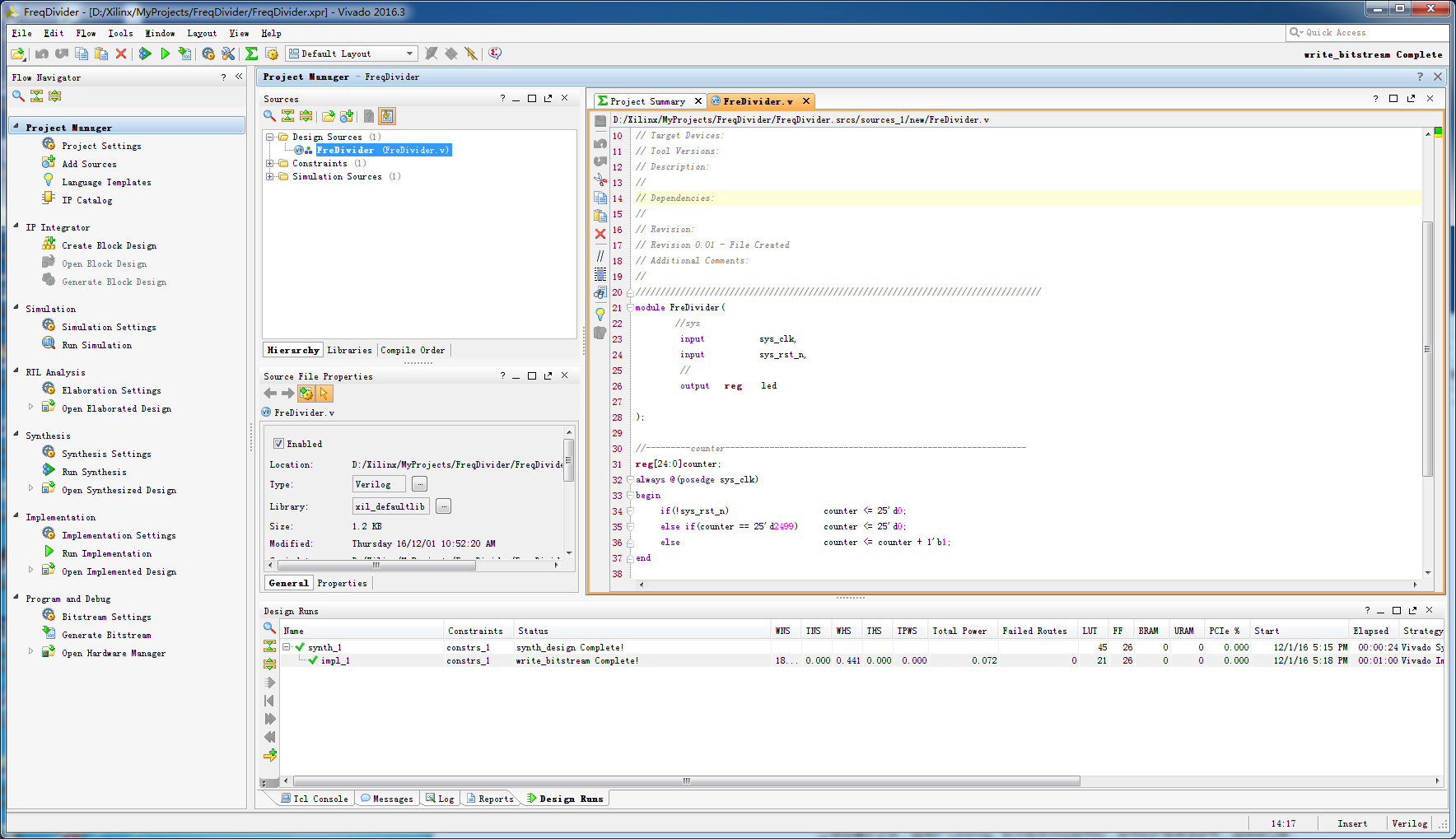This screenshot has width=1456, height=839.
Task: Click browse button next to xil_defaultlib
Action: click(x=444, y=506)
